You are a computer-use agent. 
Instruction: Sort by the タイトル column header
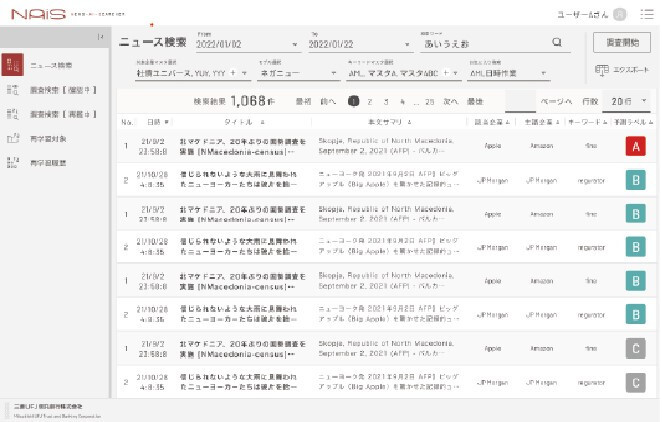click(244, 122)
